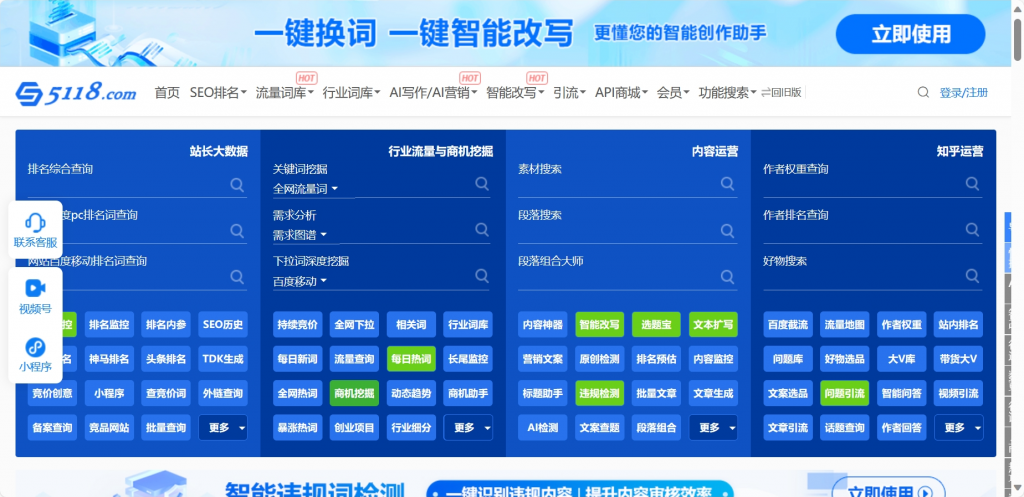The width and height of the screenshot is (1024, 497).
Task: Click search icon beside 排名综合查询
Action: pos(237,185)
